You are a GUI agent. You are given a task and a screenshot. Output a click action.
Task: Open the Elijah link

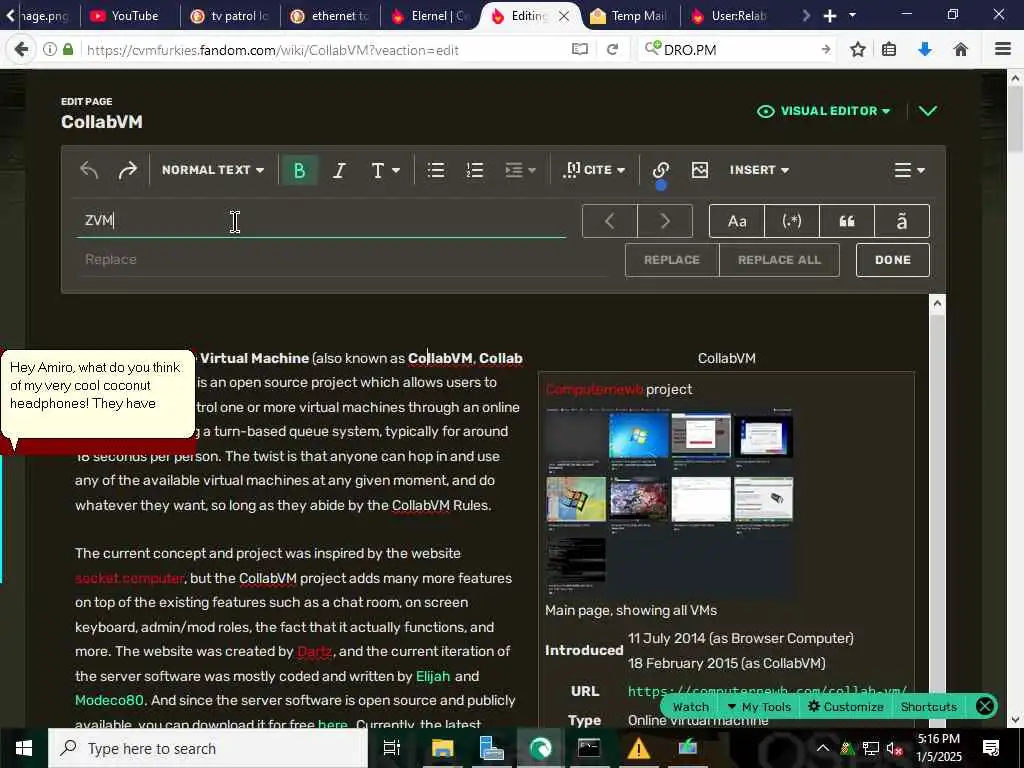(433, 677)
